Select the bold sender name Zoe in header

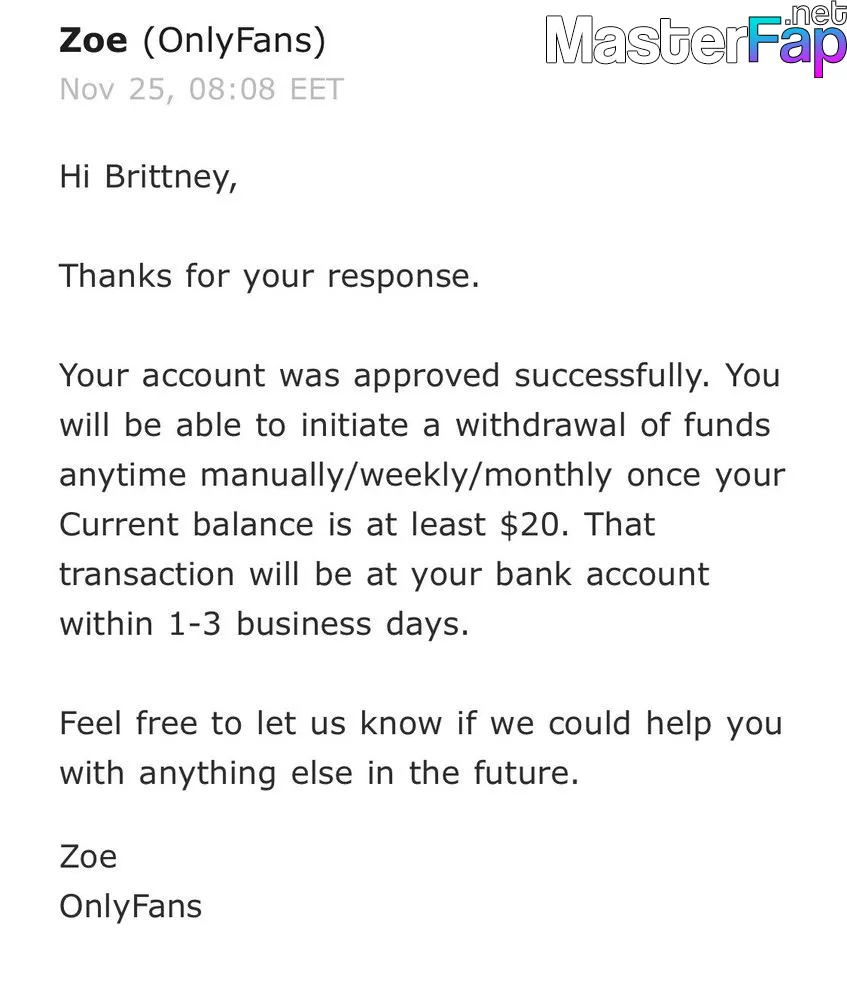93,40
